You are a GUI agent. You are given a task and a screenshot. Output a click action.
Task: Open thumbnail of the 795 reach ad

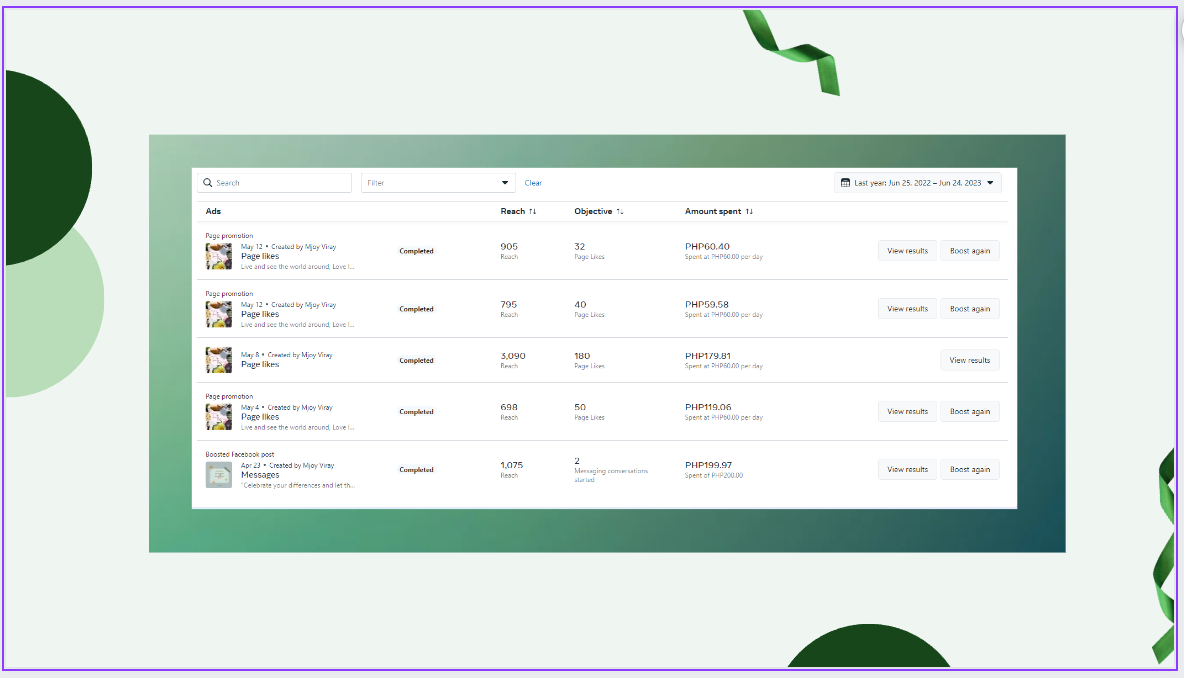219,314
